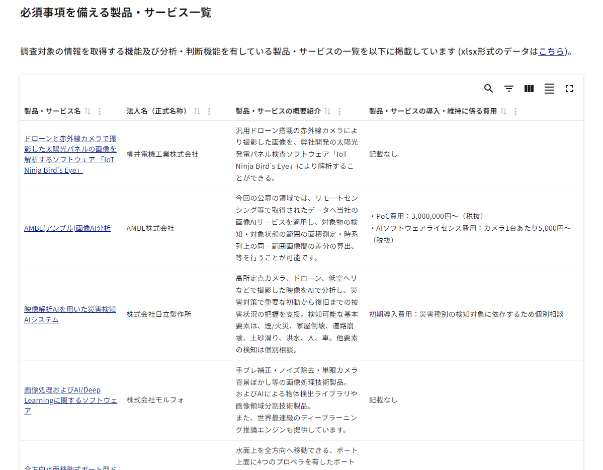Click the 手ブレ補正 description cell
The height and width of the screenshot is (470, 603).
[x=297, y=400]
